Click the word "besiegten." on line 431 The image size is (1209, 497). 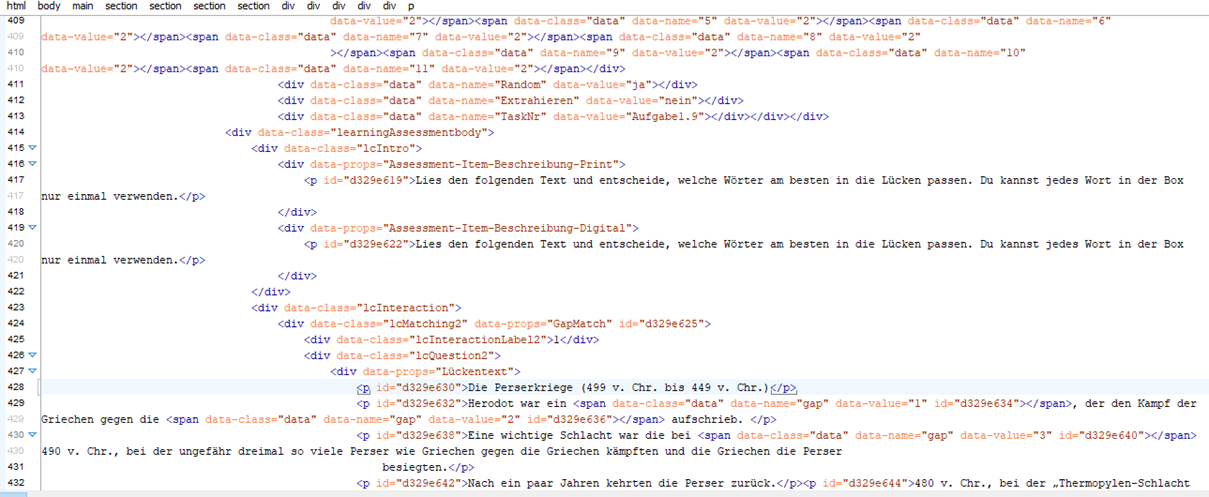coord(415,467)
